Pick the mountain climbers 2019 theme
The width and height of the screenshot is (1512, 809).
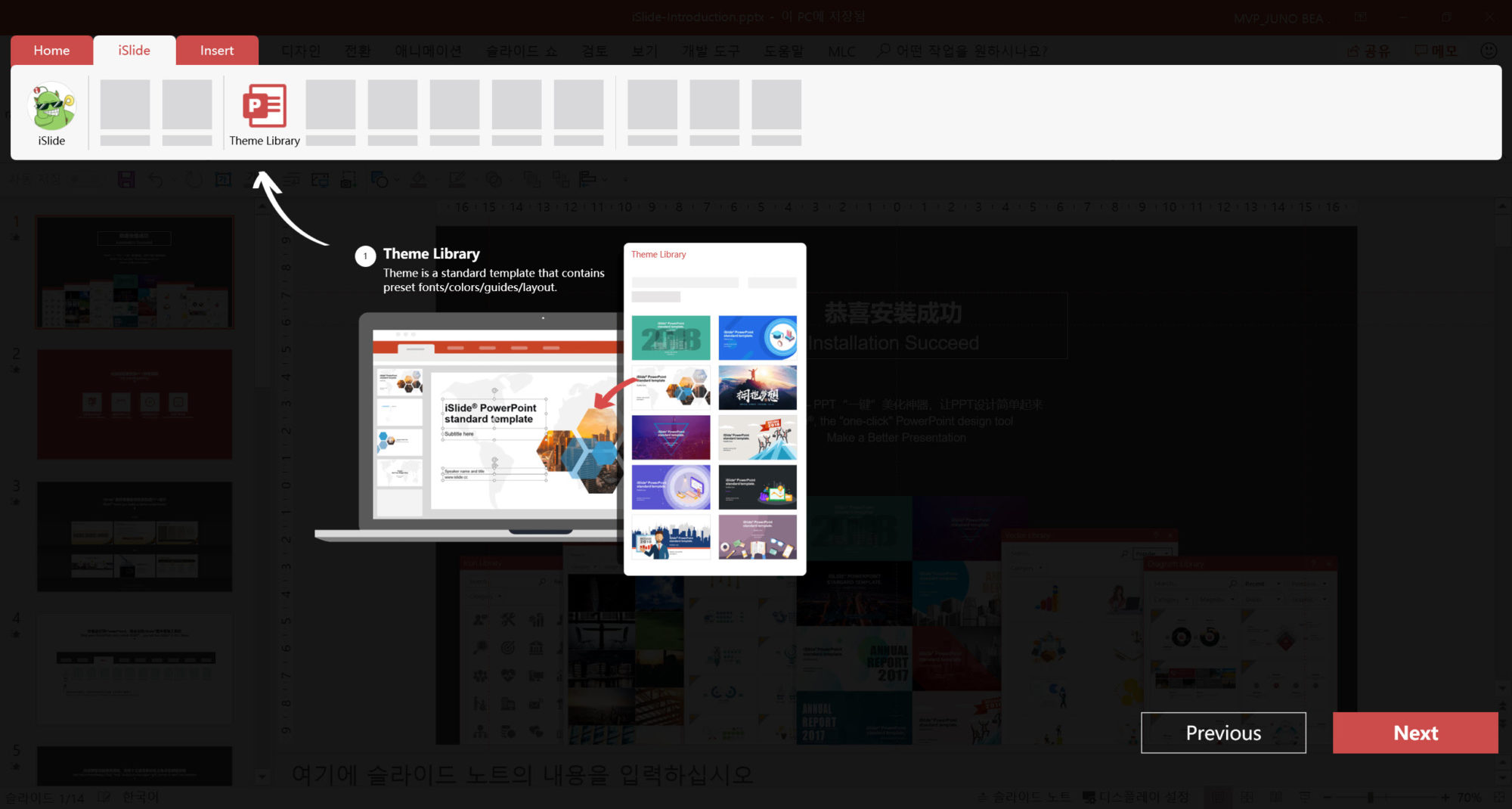(758, 437)
